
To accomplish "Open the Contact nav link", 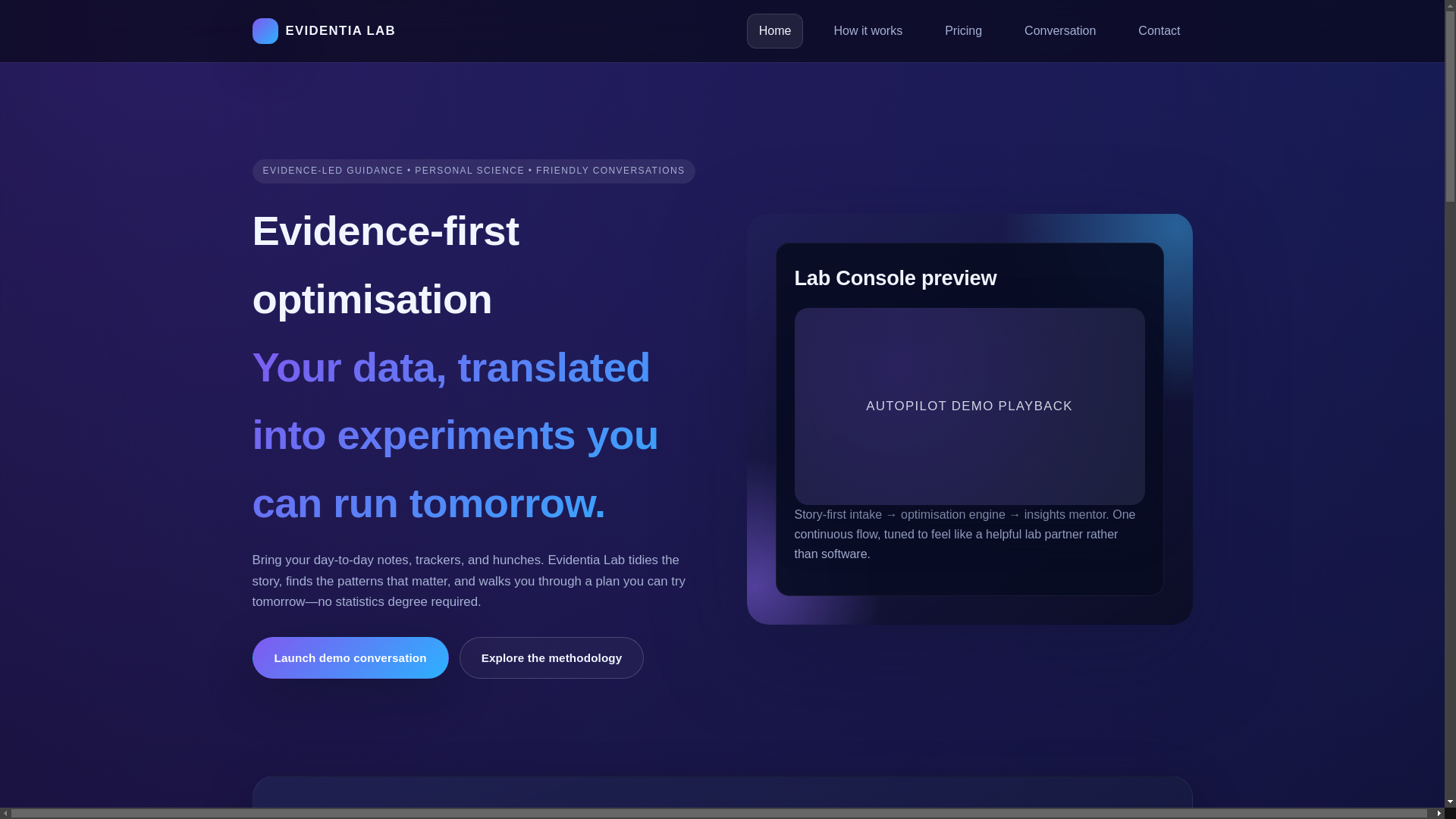I will [1159, 31].
